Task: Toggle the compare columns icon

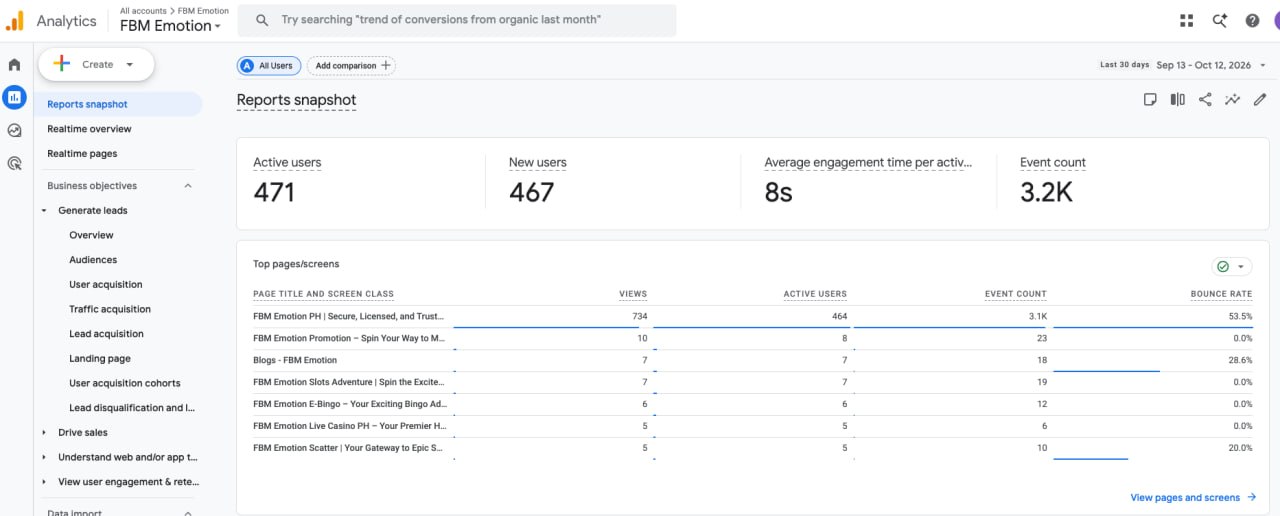Action: click(x=1178, y=99)
